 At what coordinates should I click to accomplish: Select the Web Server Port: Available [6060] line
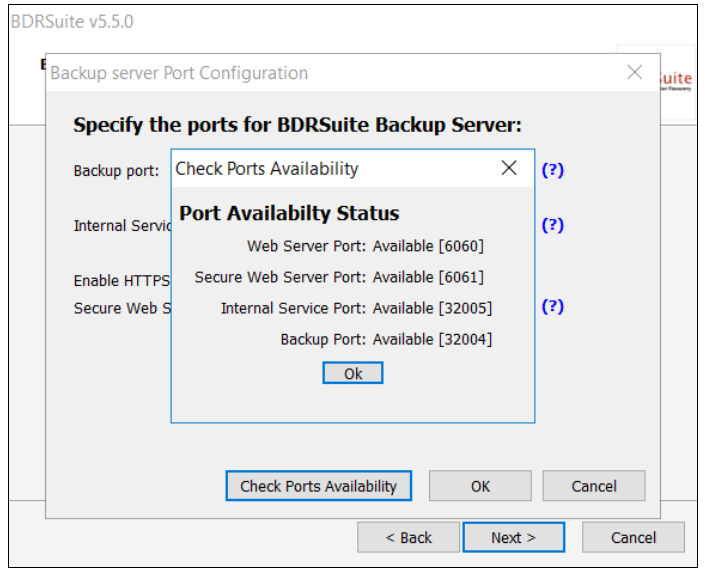click(x=365, y=246)
